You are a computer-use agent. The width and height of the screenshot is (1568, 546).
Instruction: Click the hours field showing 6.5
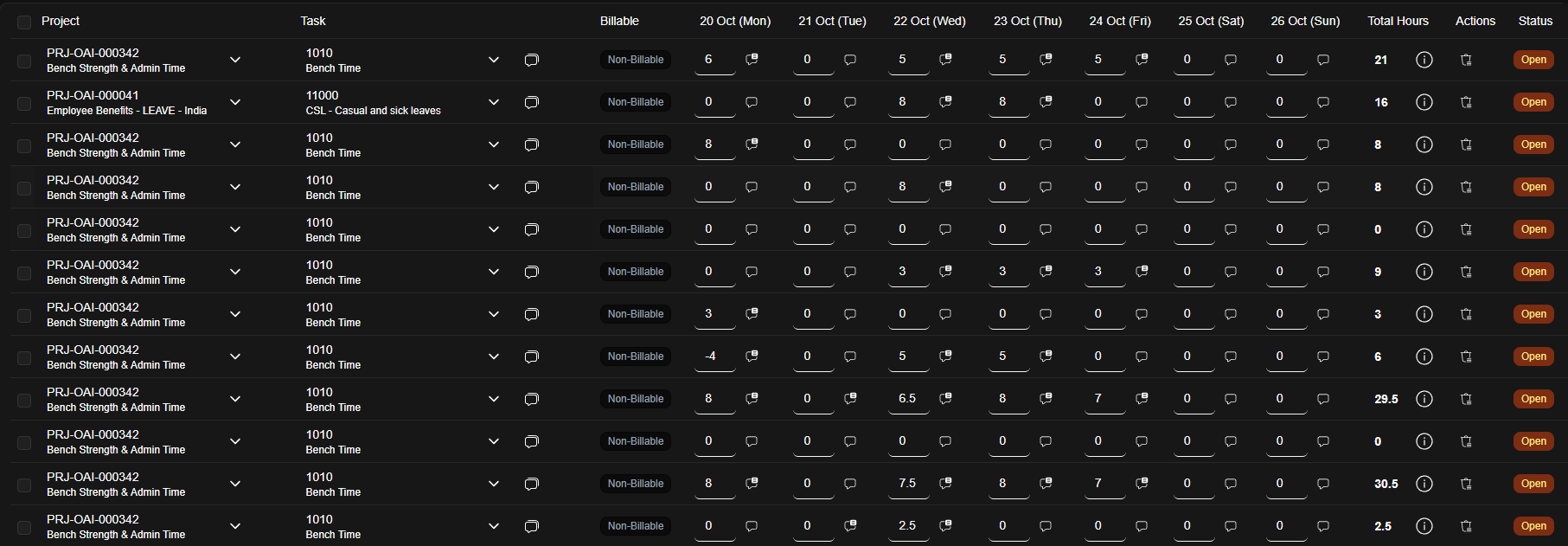pos(906,399)
